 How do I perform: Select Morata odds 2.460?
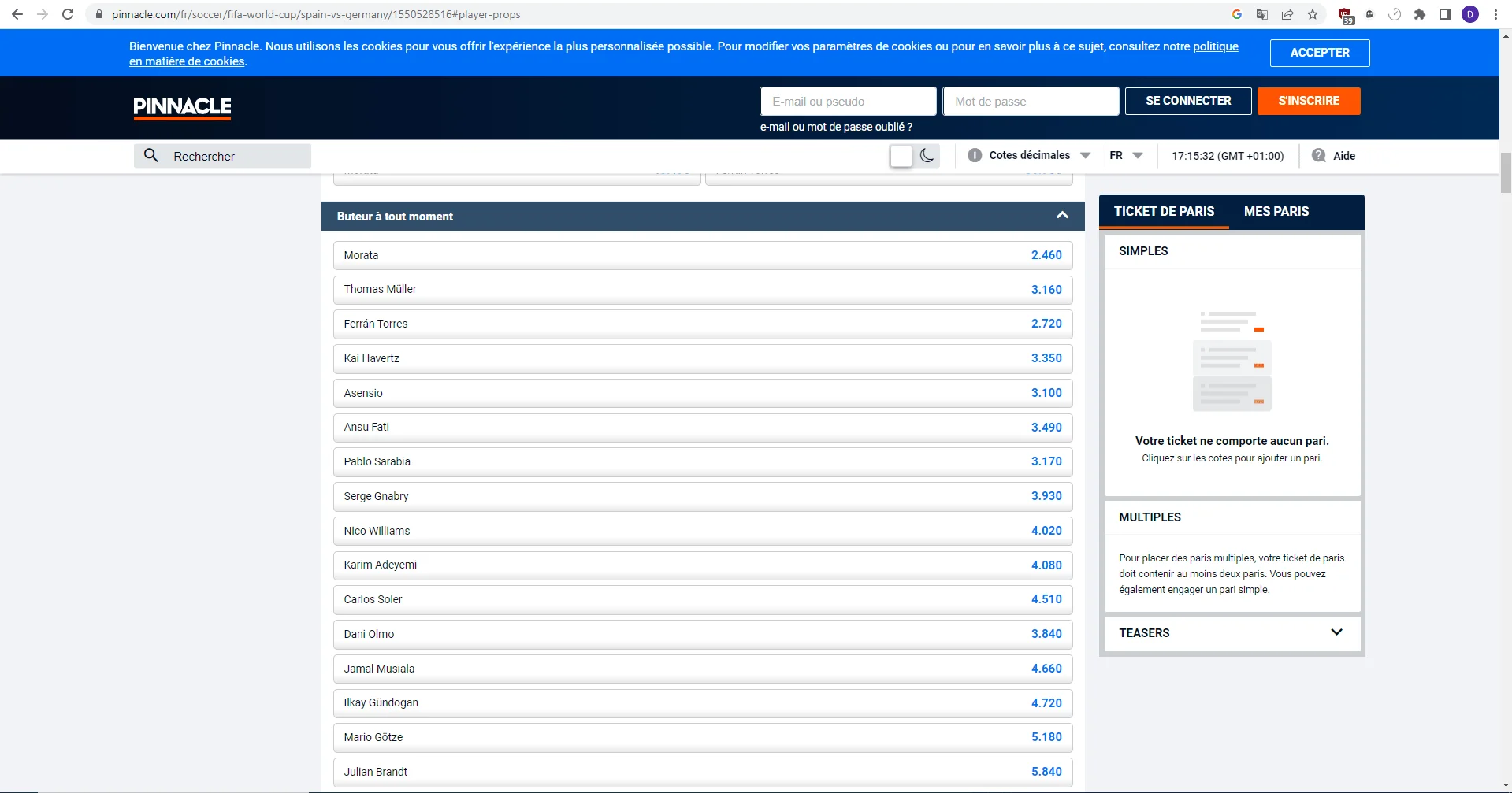(1046, 255)
